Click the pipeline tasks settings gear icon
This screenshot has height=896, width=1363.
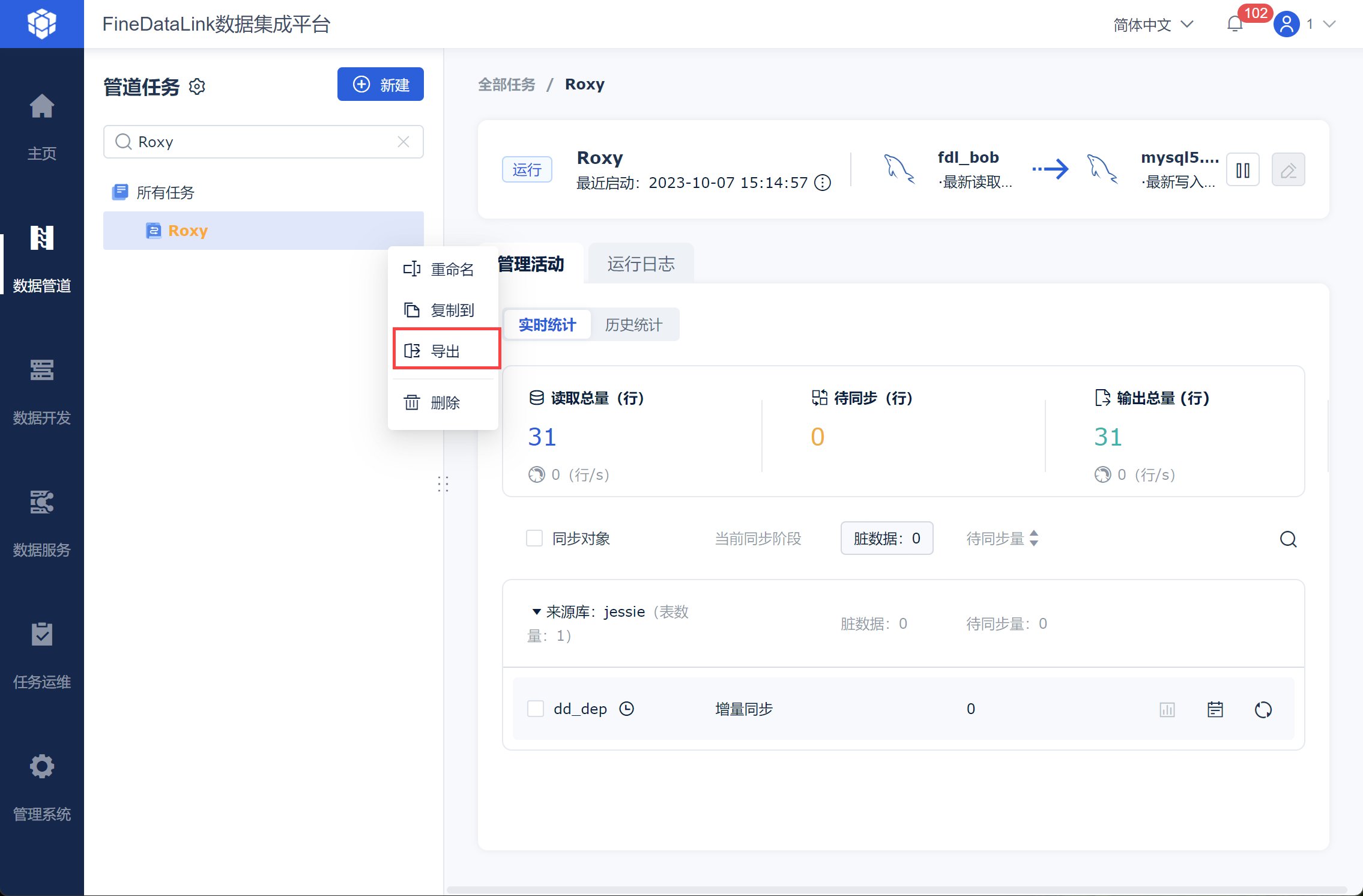point(197,87)
